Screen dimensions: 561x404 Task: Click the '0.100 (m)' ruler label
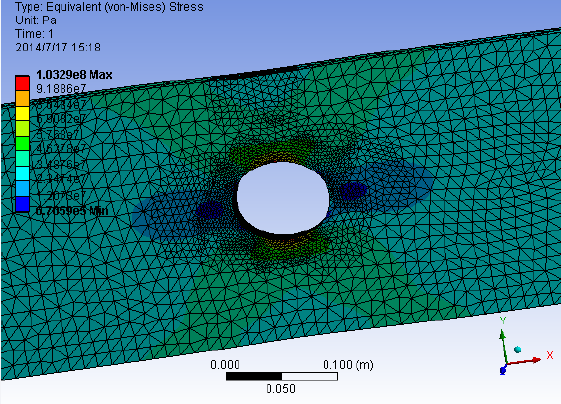348,365
